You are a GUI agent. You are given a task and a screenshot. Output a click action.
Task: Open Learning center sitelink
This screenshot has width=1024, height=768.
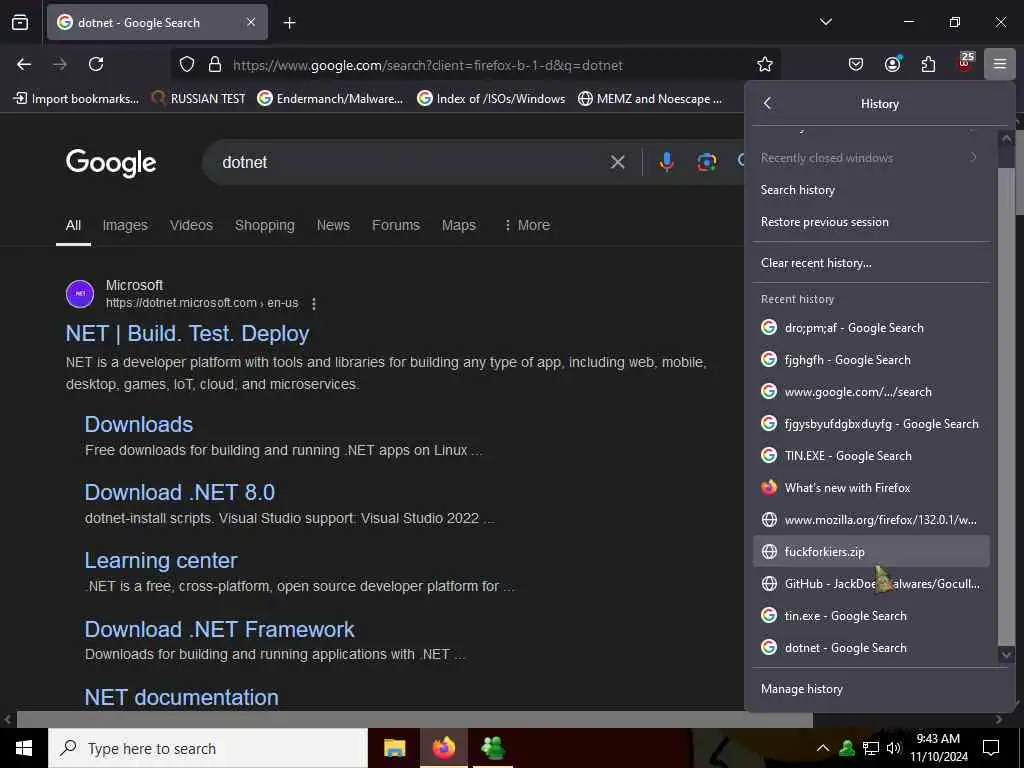(161, 560)
